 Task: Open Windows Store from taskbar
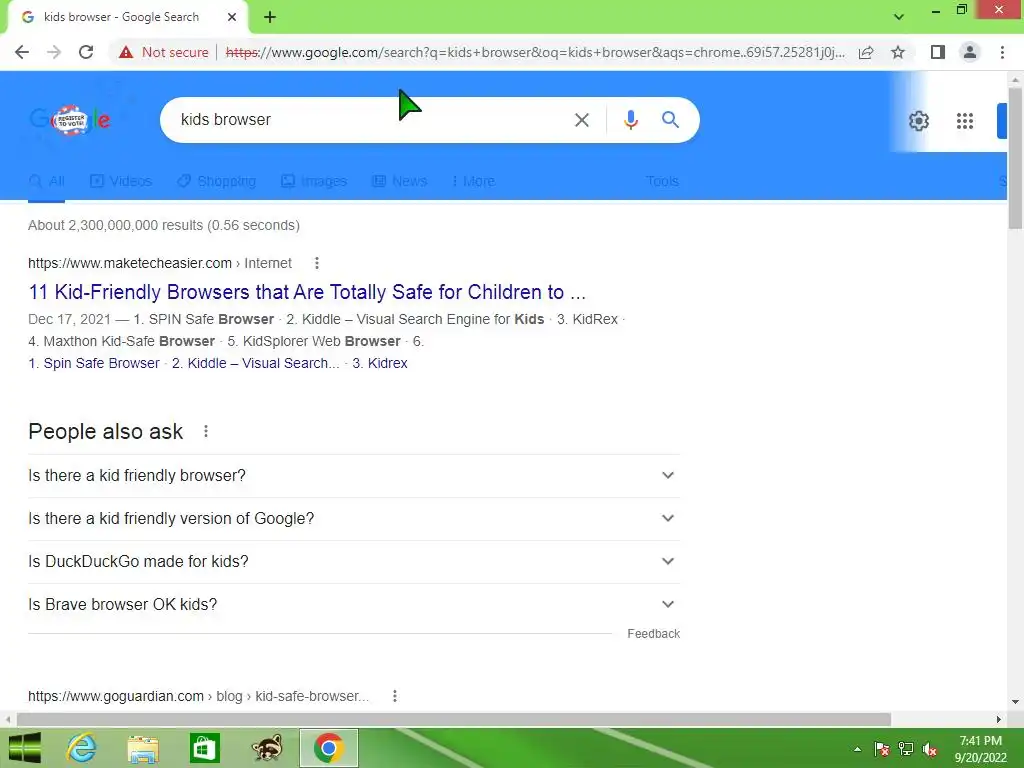(204, 748)
